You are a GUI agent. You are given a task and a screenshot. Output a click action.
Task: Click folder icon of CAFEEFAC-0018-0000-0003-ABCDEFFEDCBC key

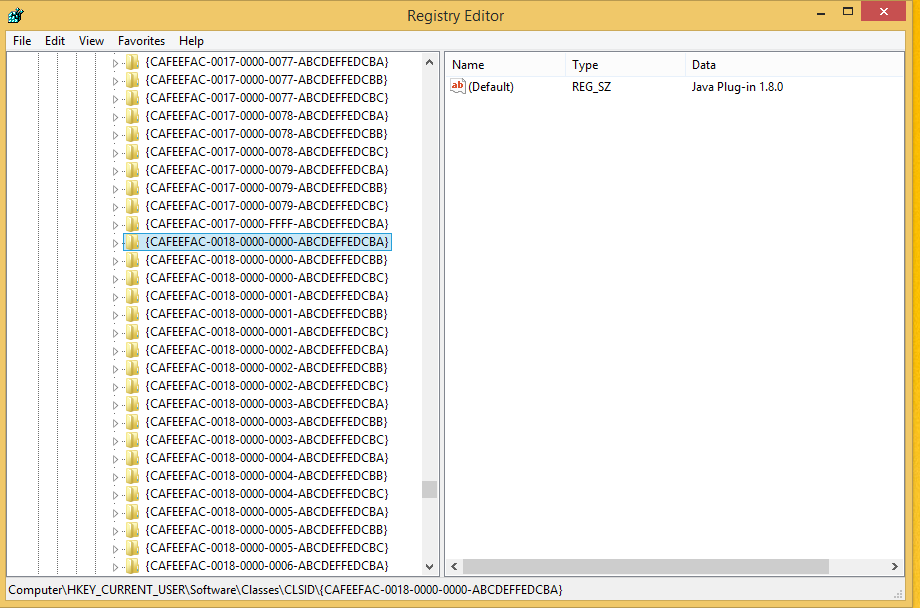(x=132, y=440)
